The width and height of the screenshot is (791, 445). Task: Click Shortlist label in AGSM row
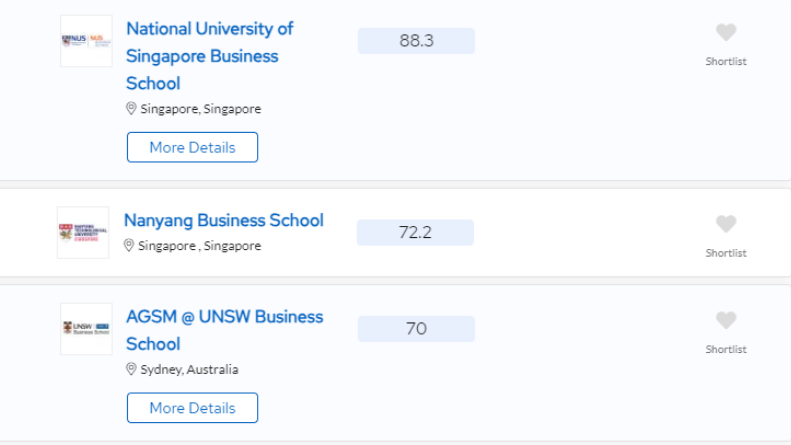(x=726, y=350)
